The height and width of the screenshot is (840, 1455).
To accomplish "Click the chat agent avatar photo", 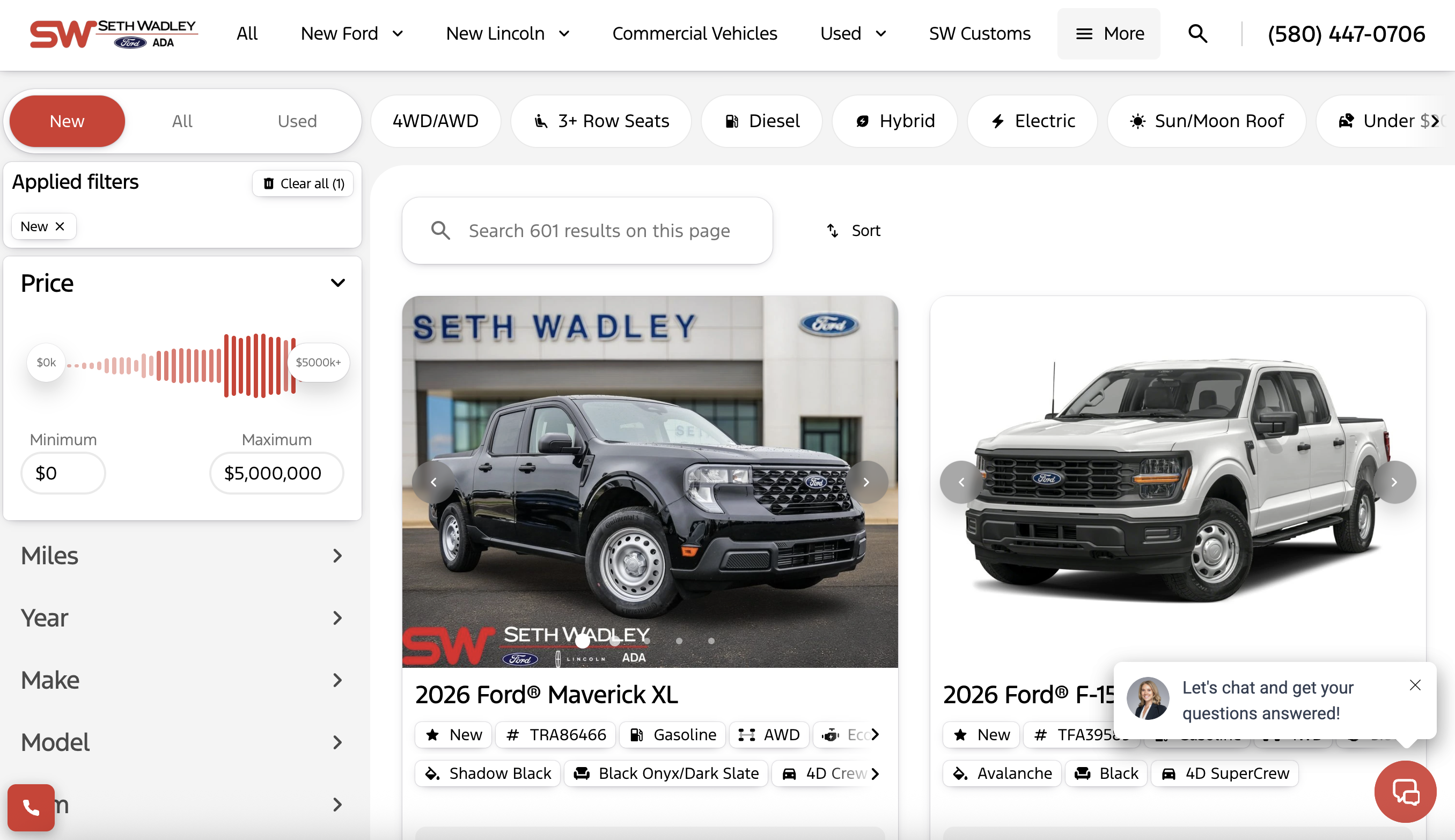I will pyautogui.click(x=1148, y=698).
